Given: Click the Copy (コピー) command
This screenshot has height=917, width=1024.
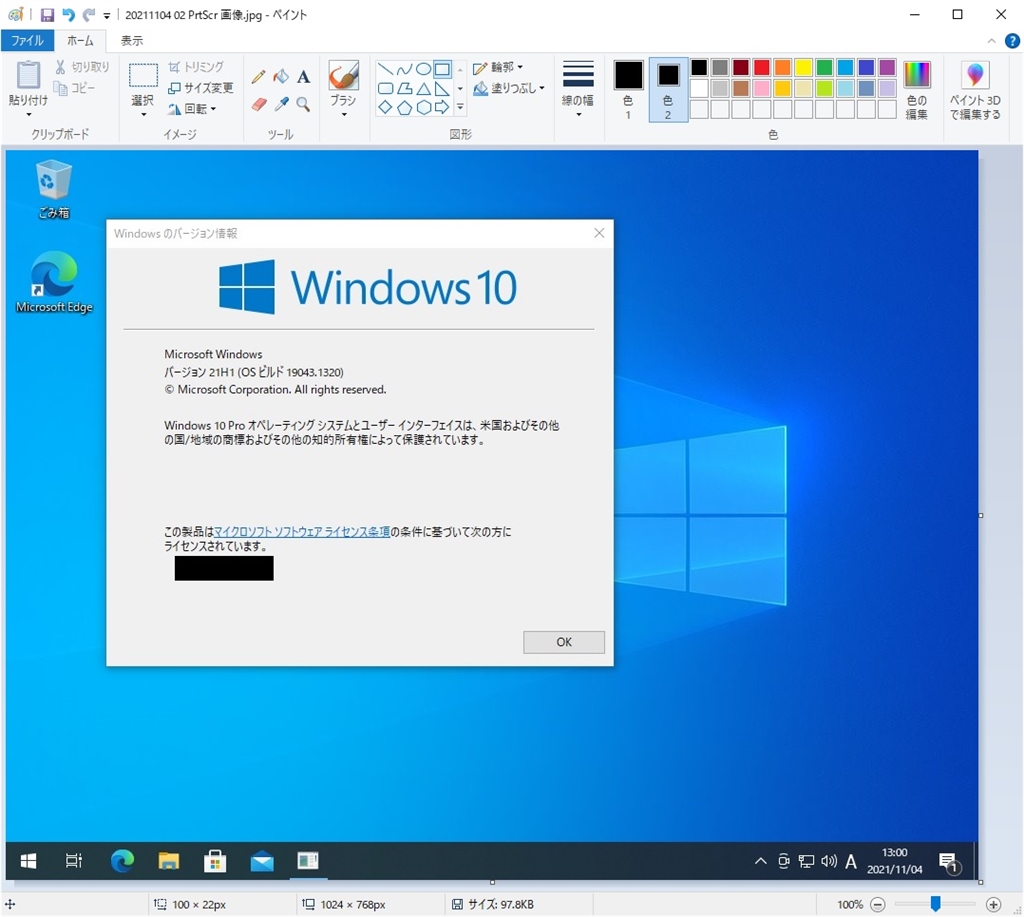Looking at the screenshot, I should tap(74, 88).
